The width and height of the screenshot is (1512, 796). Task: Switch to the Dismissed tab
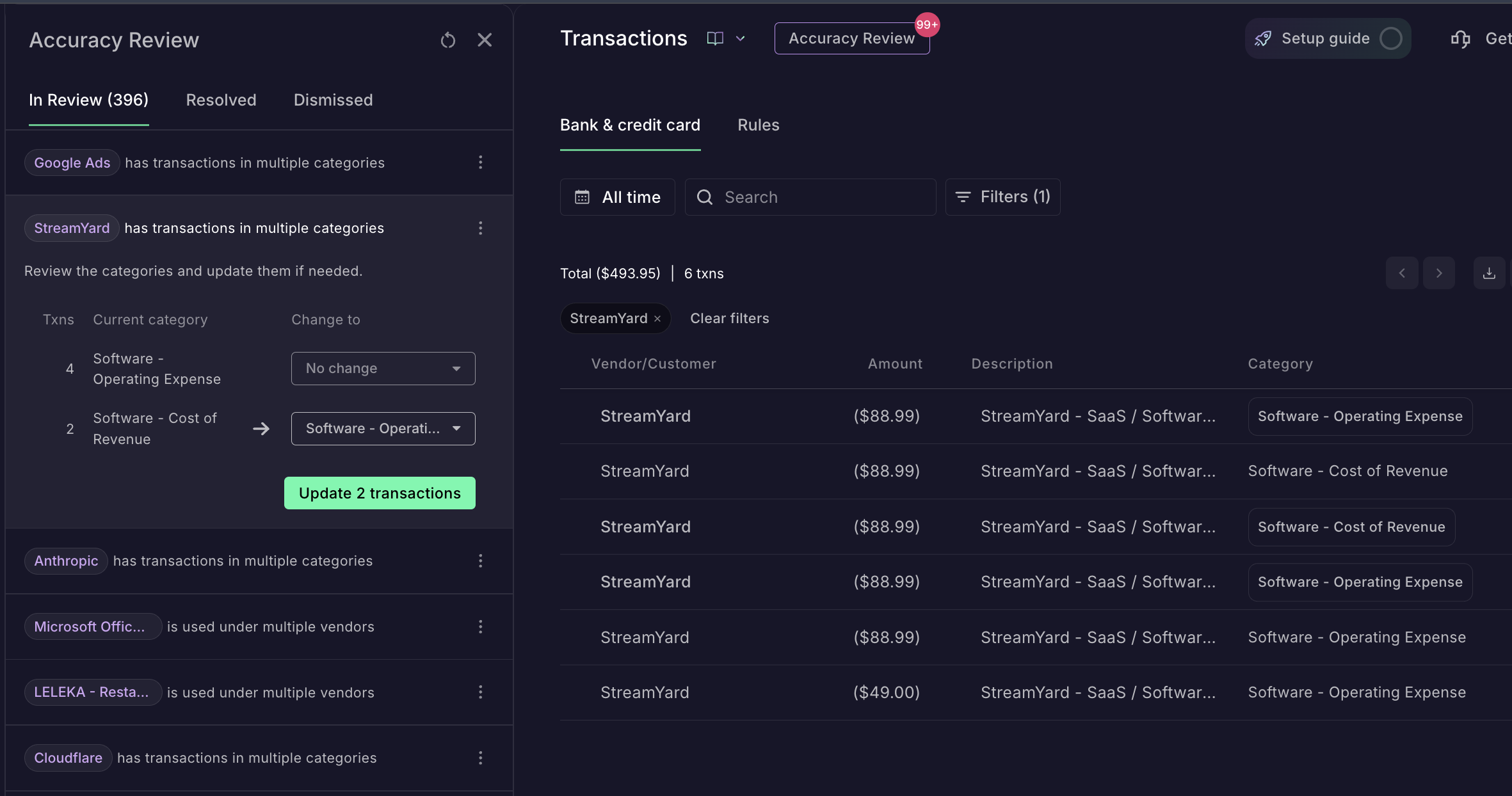(x=333, y=100)
